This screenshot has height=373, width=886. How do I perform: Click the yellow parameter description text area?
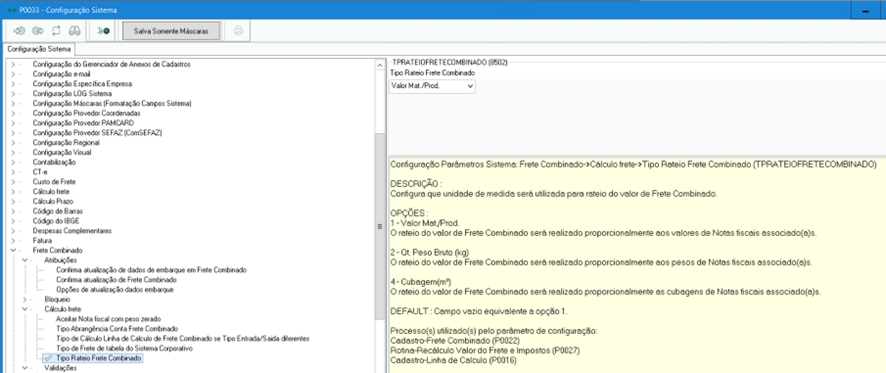pyautogui.click(x=637, y=264)
